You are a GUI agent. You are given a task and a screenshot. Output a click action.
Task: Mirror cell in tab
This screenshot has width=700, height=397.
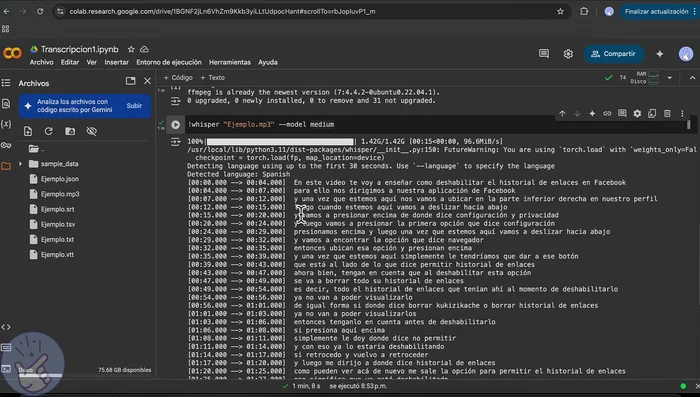tap(652, 113)
